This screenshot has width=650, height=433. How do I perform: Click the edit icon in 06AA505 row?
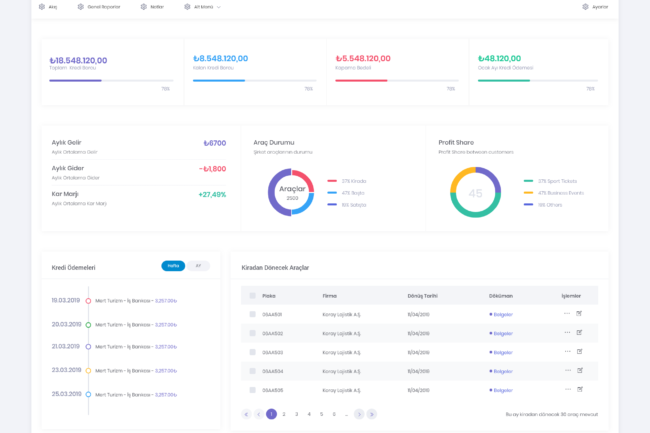tap(579, 390)
